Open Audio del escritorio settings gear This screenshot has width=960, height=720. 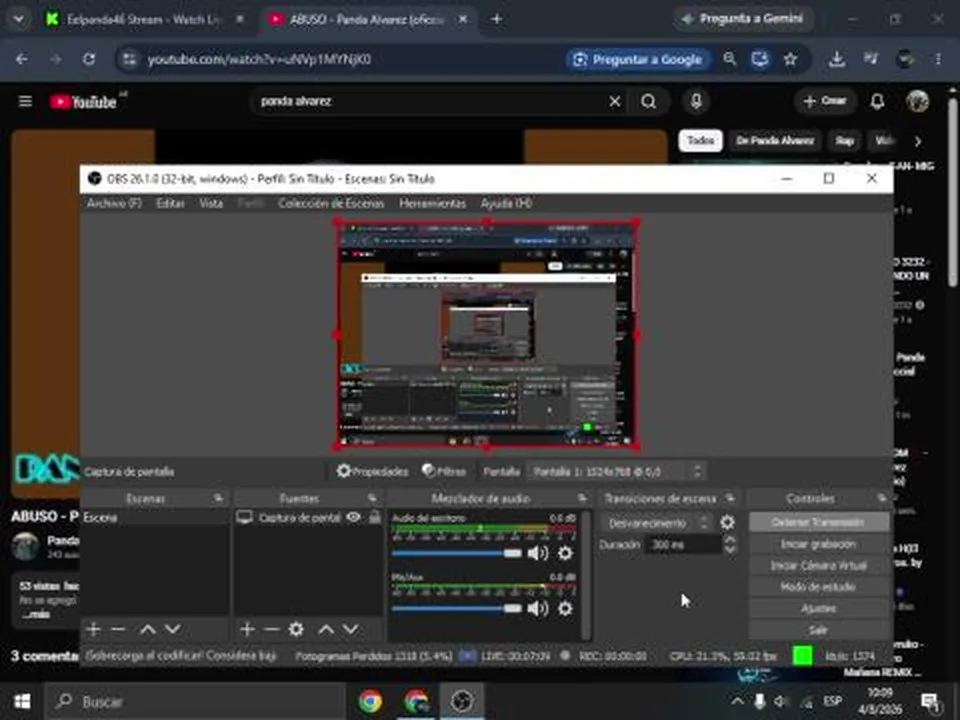[x=565, y=553]
